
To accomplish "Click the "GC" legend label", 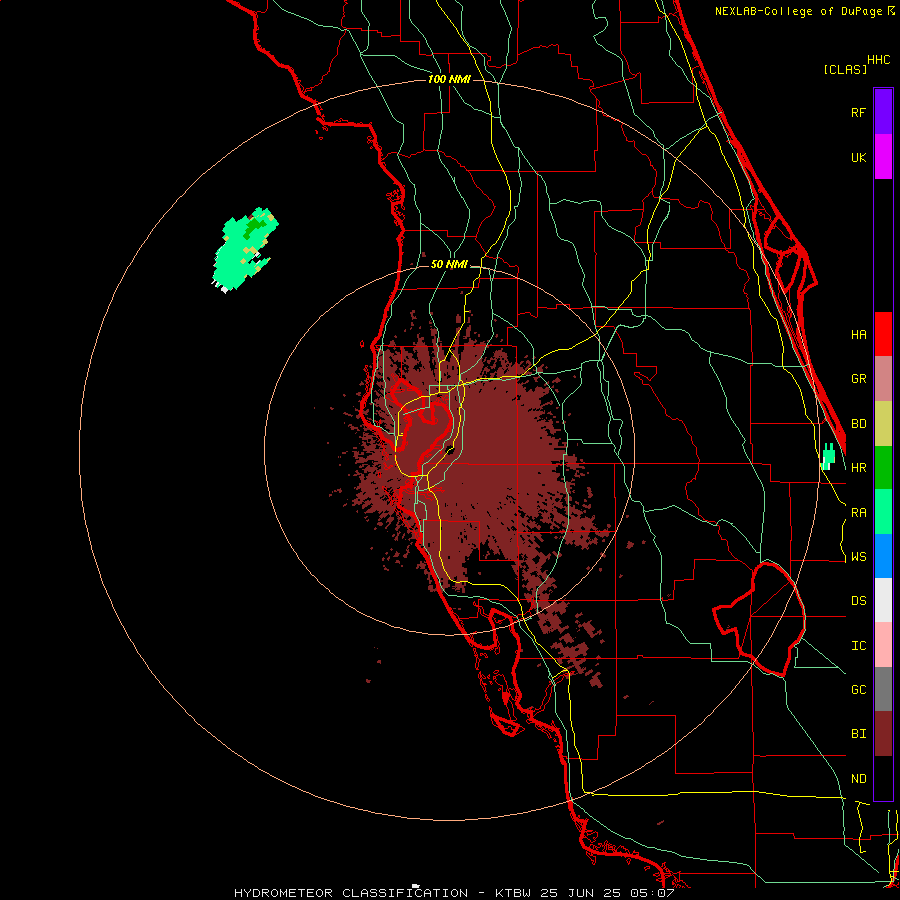I will [858, 690].
